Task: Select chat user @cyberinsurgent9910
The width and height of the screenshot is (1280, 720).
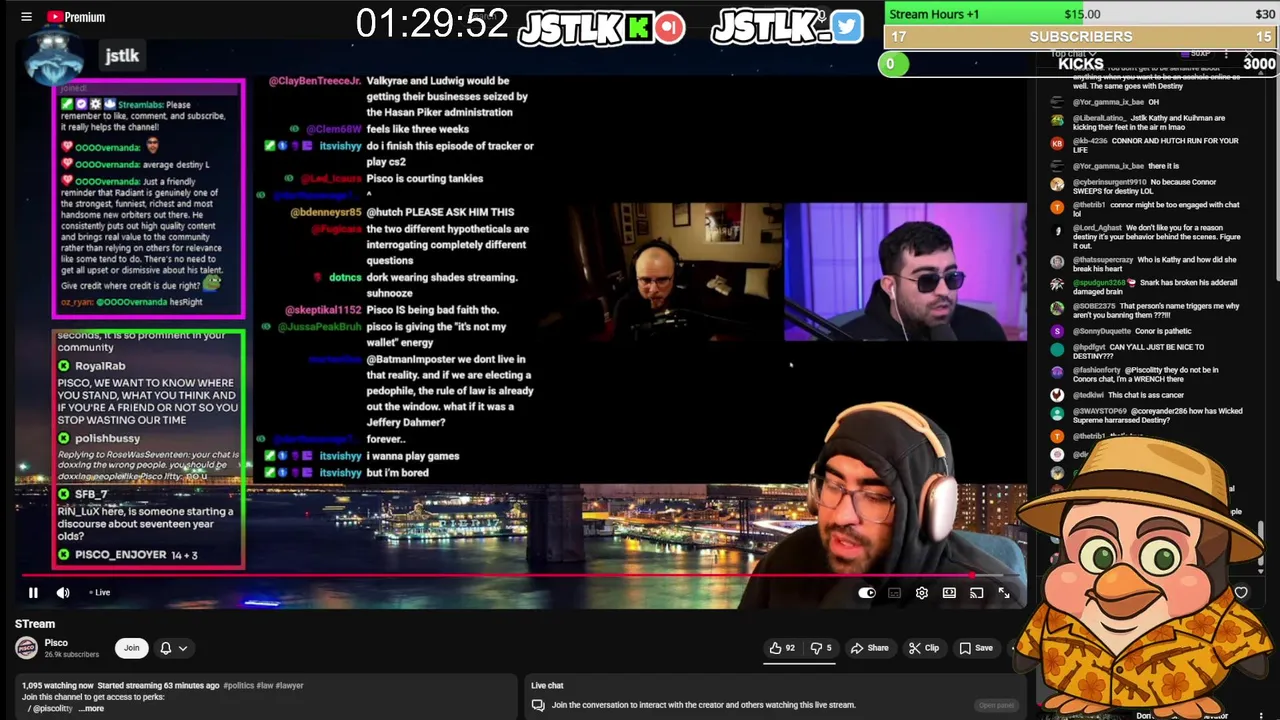Action: (1110, 182)
